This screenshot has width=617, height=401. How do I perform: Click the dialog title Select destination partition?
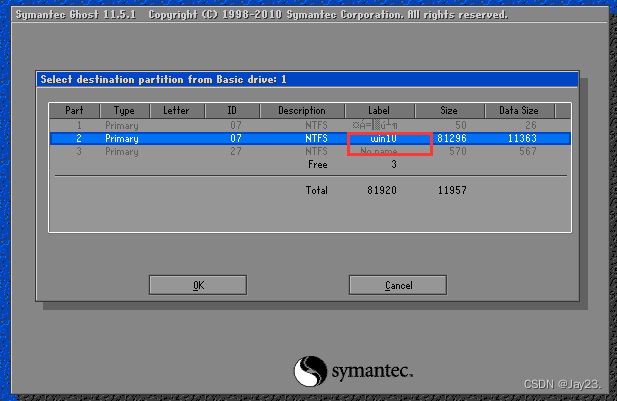coord(163,79)
